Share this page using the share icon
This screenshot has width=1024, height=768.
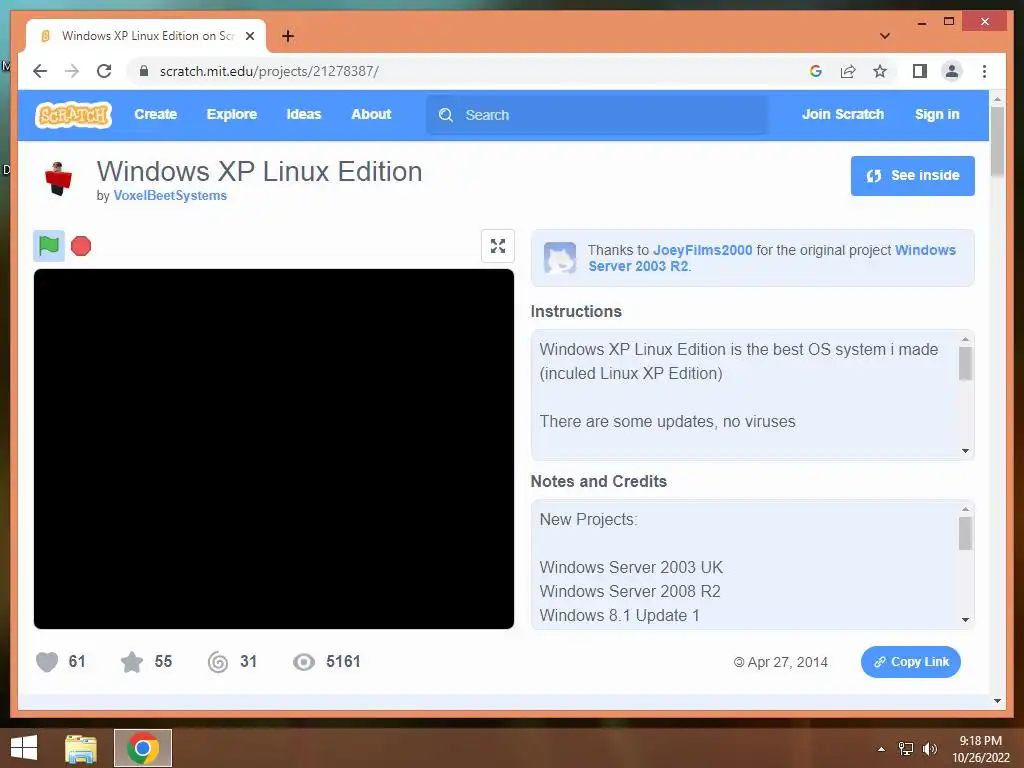848,71
